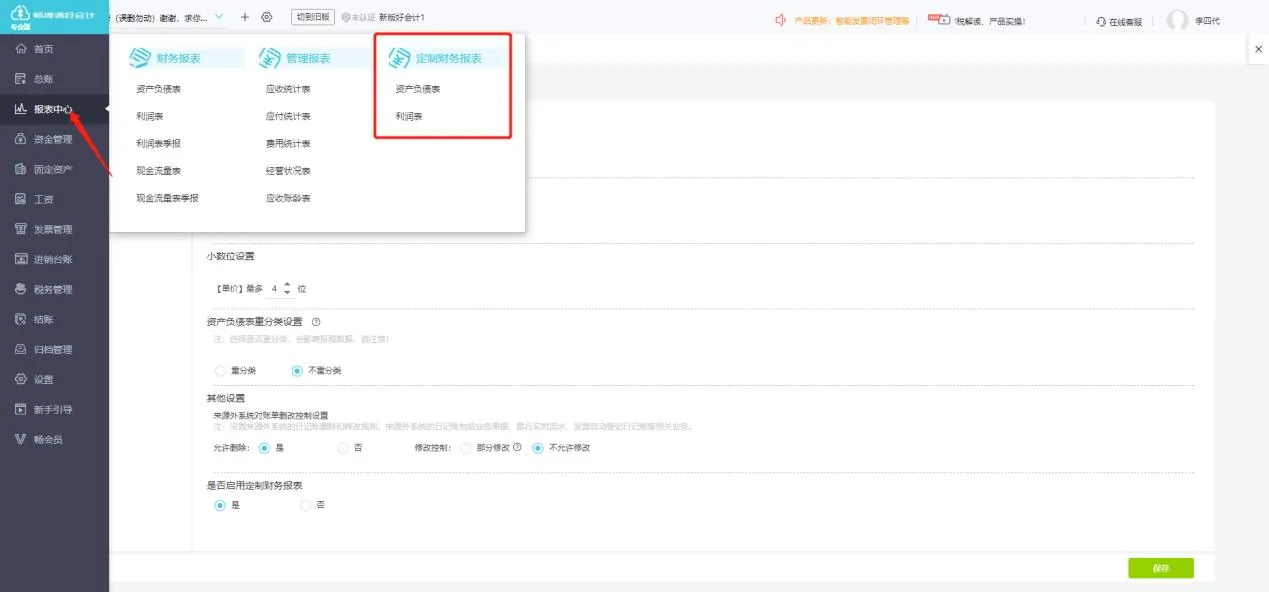1269x592 pixels.
Task: Open the 总账 general ledger icon
Action: (x=20, y=79)
